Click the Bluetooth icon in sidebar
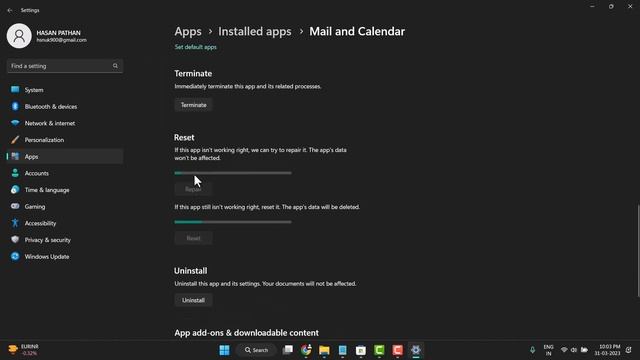Image resolution: width=640 pixels, height=360 pixels. (15, 107)
